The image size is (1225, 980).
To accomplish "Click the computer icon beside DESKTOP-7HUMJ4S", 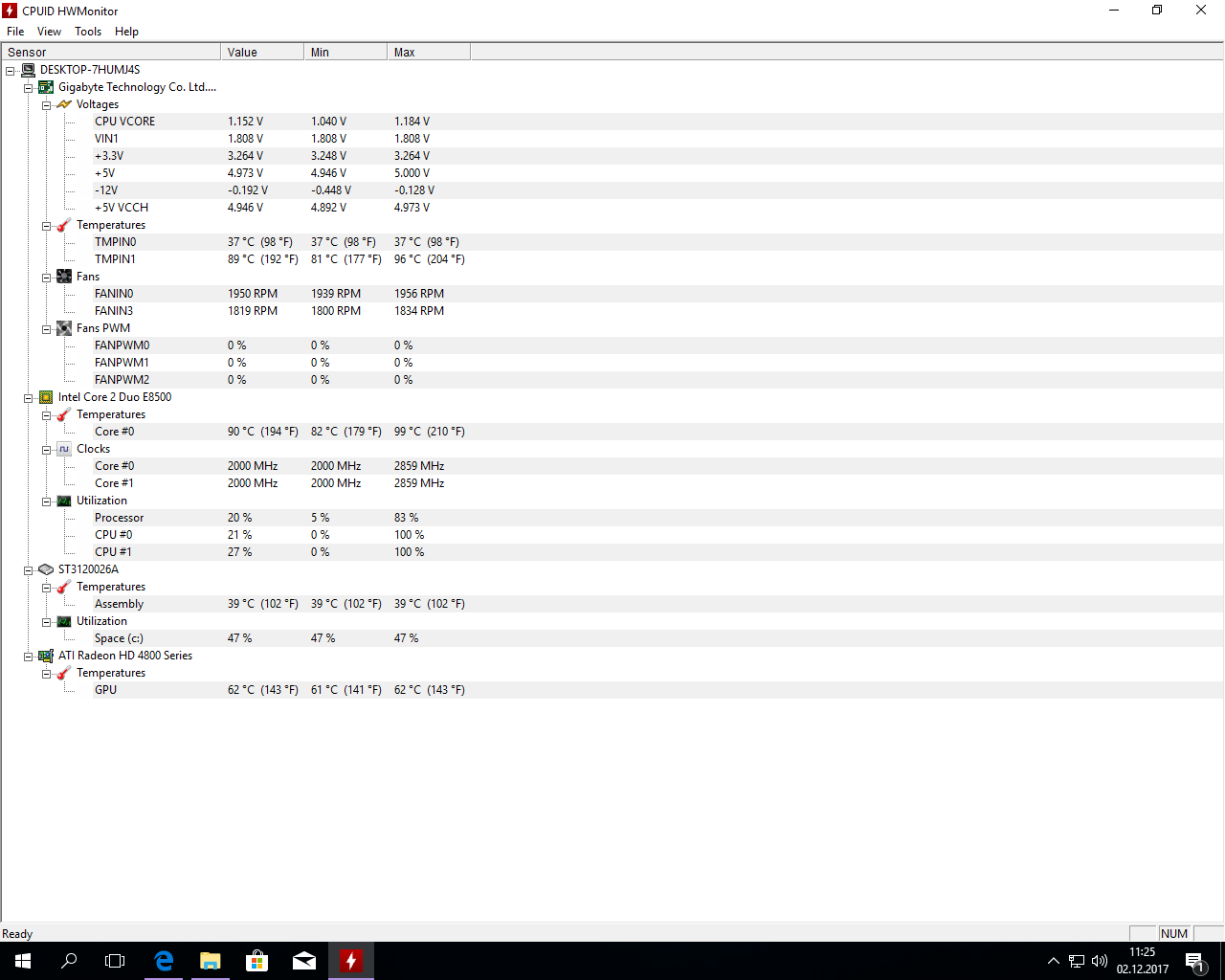I will click(x=28, y=70).
